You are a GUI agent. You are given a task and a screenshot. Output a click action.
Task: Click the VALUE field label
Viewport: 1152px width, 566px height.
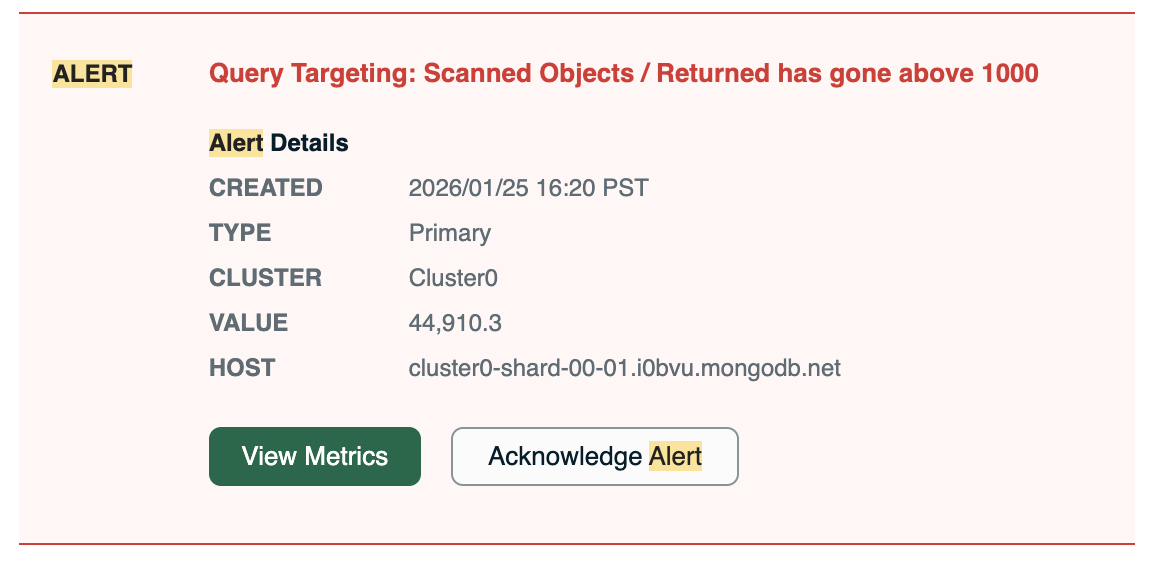click(x=248, y=323)
